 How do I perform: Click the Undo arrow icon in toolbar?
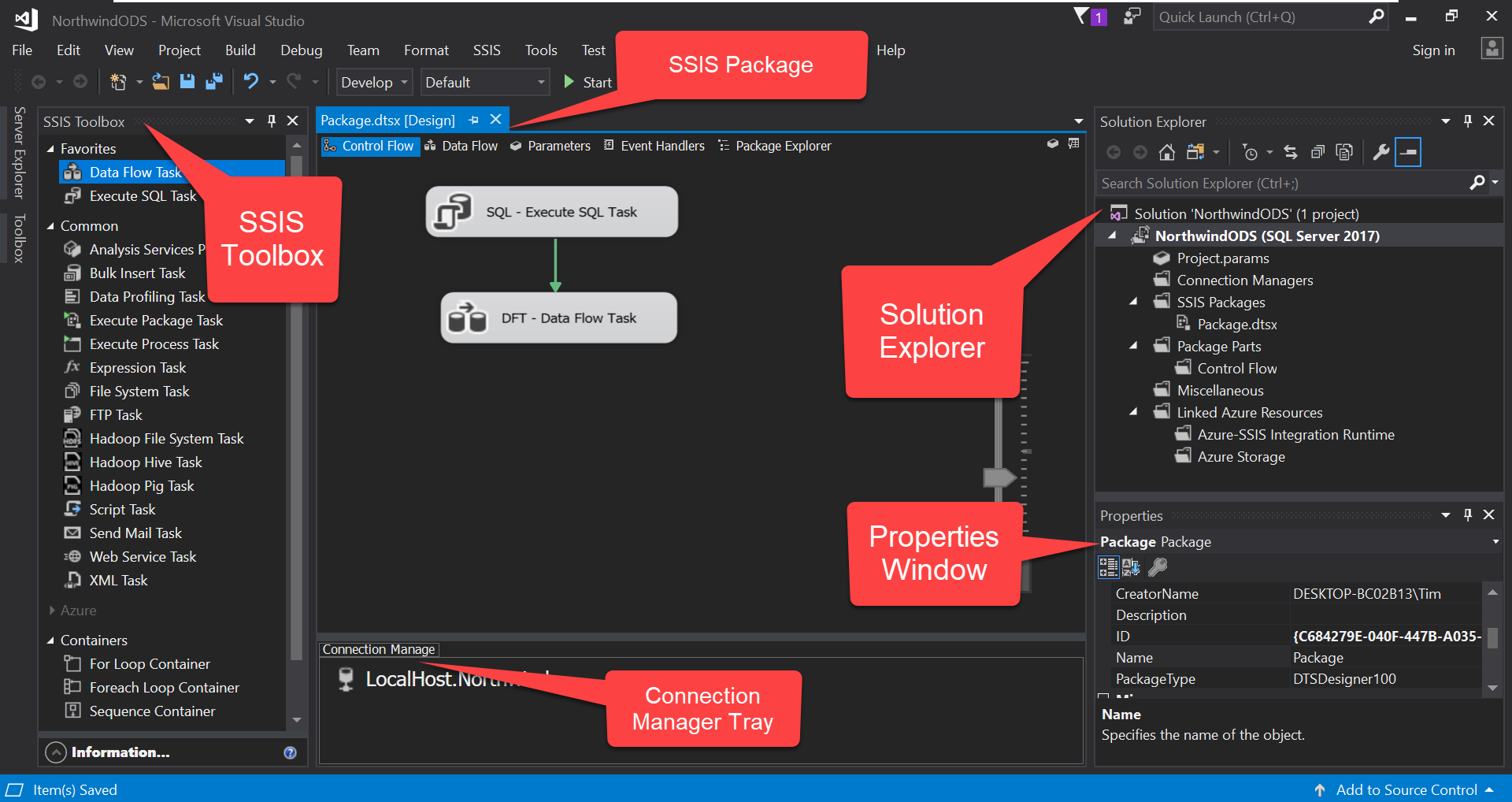click(x=251, y=81)
